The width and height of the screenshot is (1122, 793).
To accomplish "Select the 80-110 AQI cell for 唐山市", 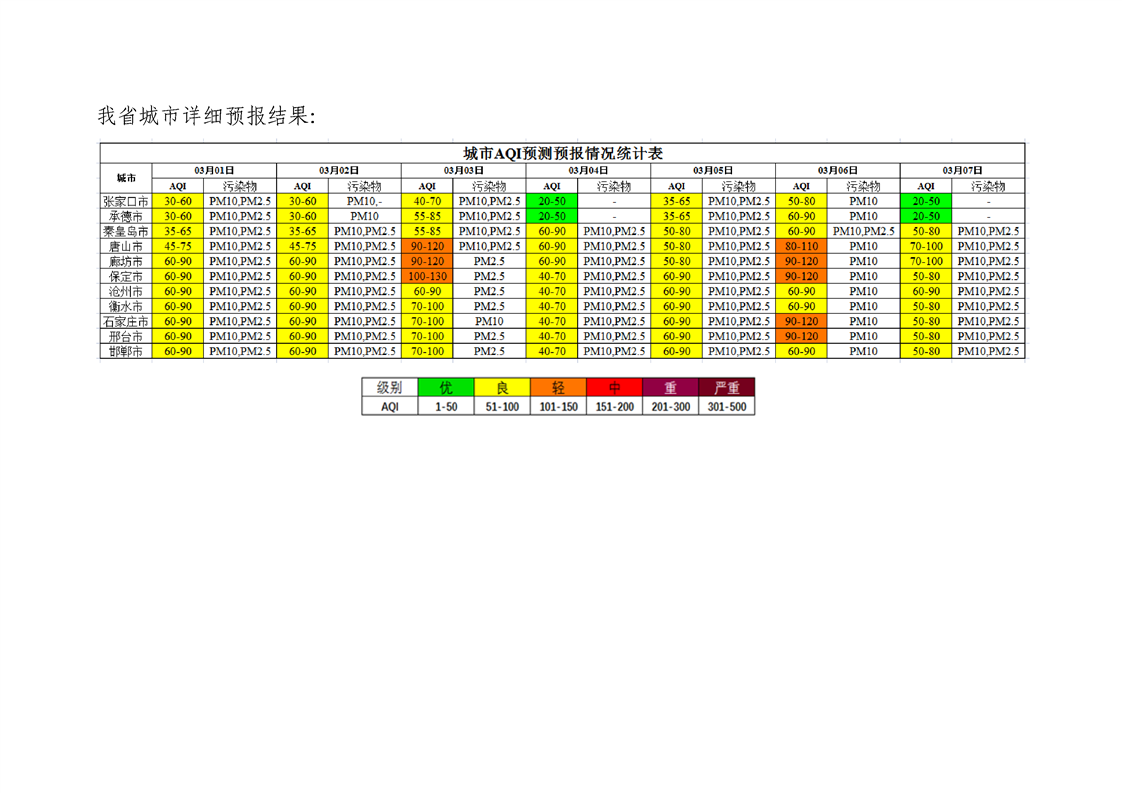I will tap(801, 246).
